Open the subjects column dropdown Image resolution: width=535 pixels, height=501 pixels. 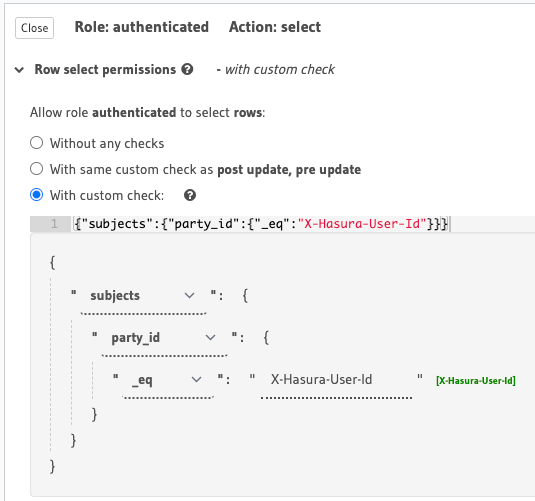pos(143,296)
